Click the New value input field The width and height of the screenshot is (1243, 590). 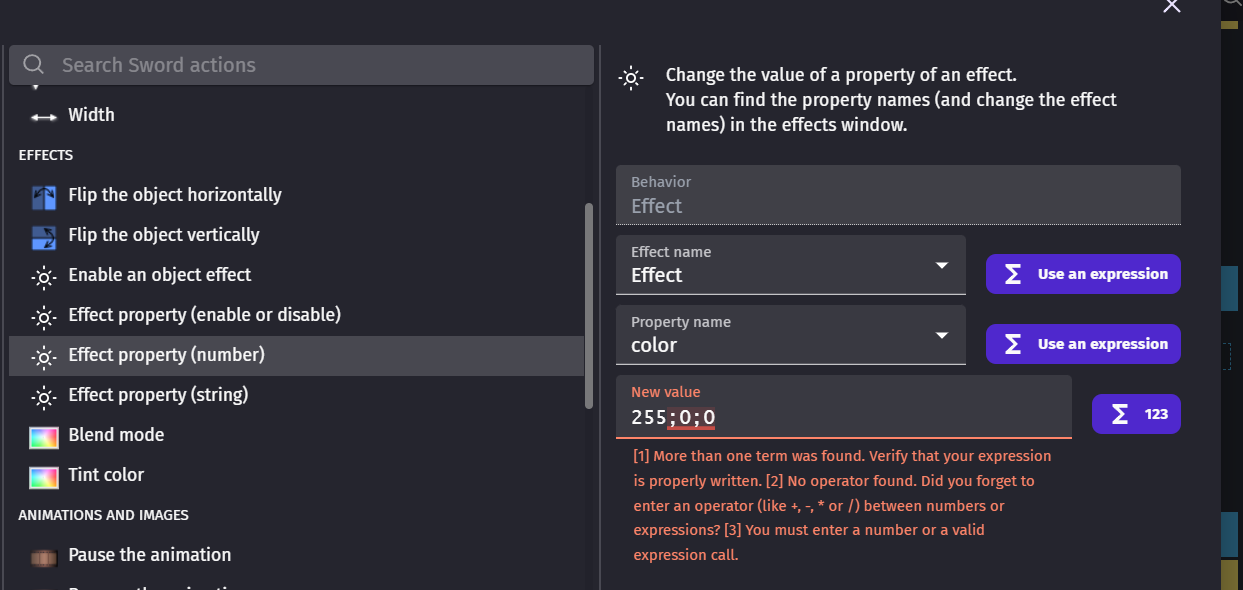[x=844, y=416]
